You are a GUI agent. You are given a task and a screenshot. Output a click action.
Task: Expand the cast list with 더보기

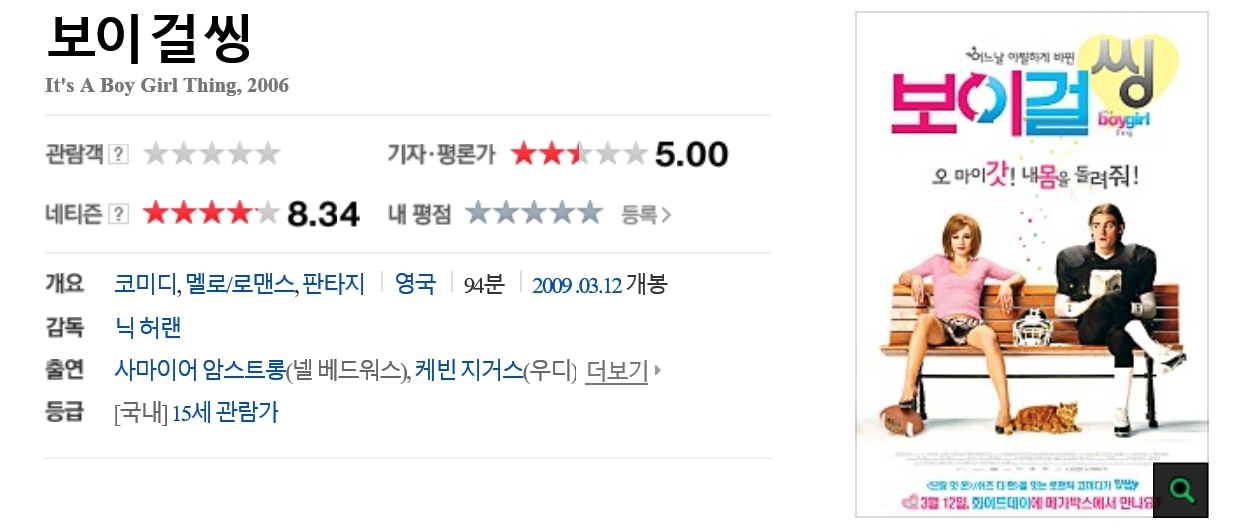coord(617,371)
